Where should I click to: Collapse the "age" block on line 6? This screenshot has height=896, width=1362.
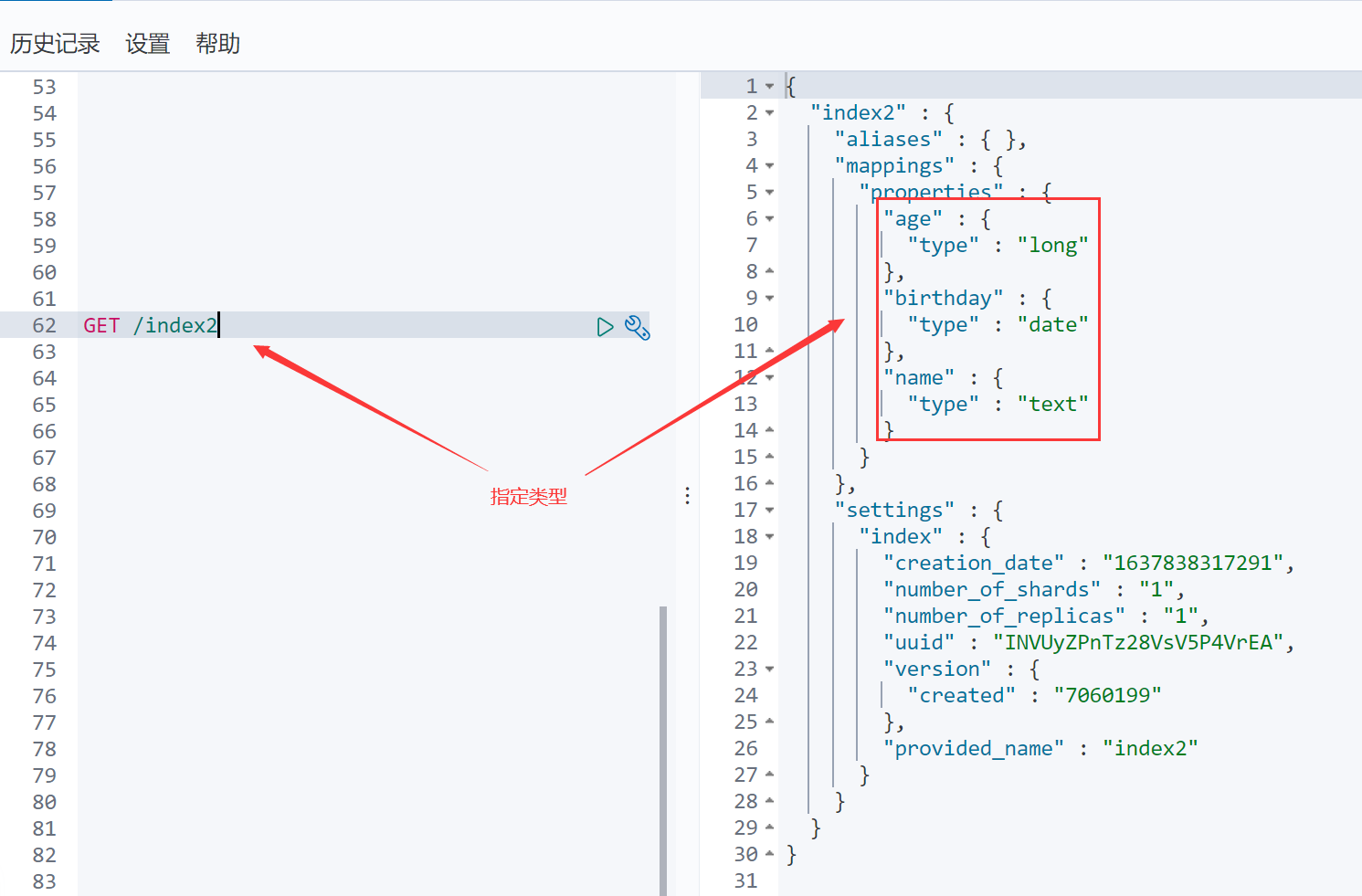click(x=769, y=219)
